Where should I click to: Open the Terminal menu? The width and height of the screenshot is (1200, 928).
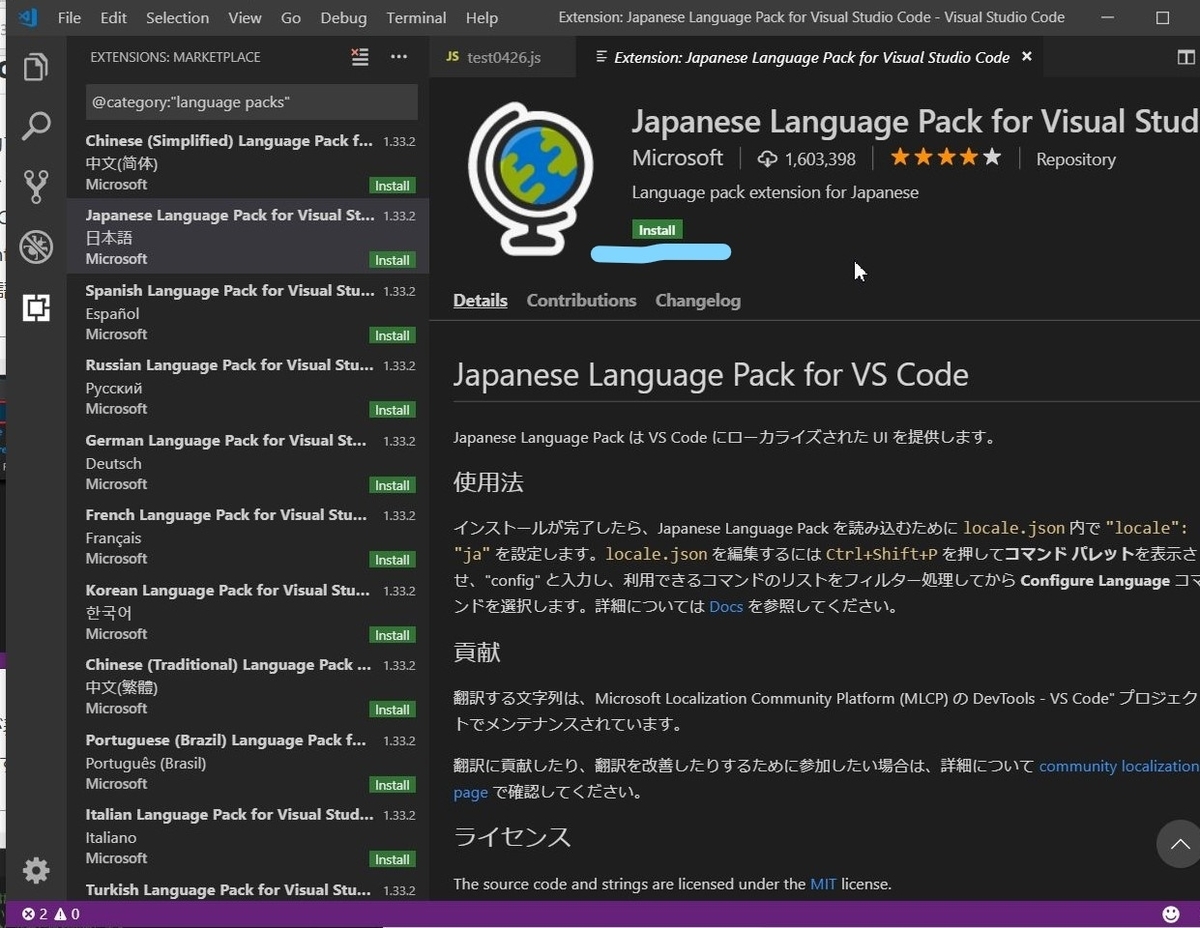(417, 17)
